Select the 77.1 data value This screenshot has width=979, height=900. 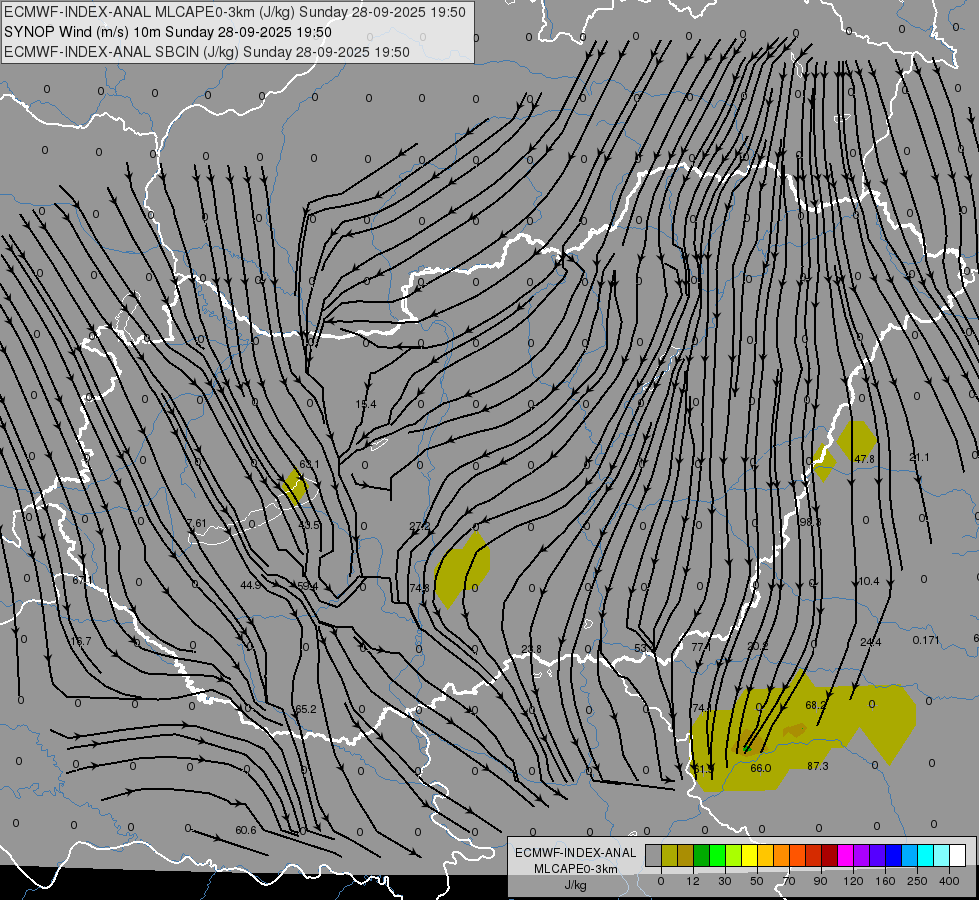pos(701,647)
